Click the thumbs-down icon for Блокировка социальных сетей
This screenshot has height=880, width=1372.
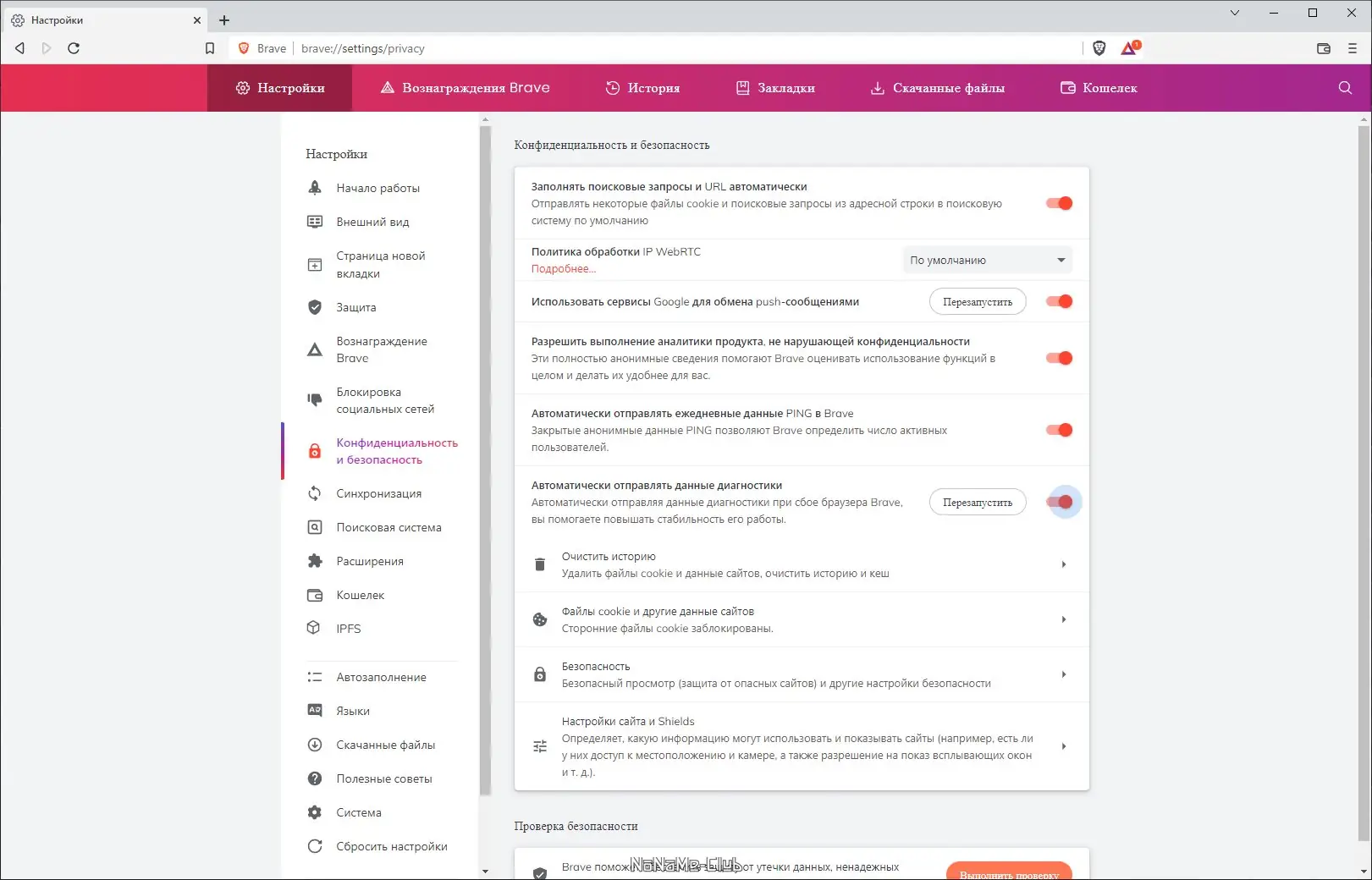pos(315,399)
